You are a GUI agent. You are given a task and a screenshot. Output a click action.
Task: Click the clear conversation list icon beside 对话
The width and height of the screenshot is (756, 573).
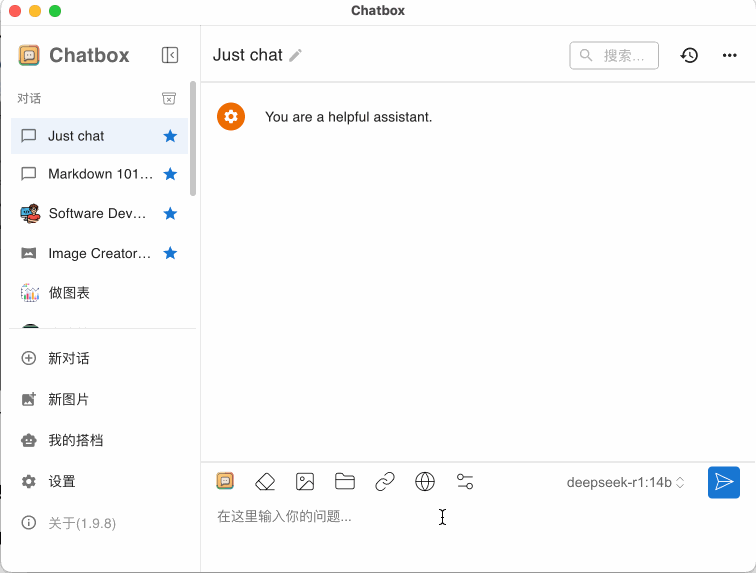pos(169,98)
